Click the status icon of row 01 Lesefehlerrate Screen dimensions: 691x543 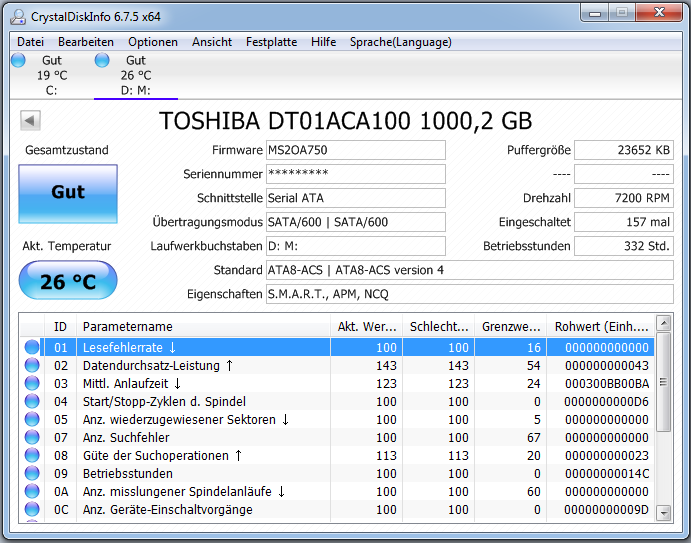tap(32, 347)
